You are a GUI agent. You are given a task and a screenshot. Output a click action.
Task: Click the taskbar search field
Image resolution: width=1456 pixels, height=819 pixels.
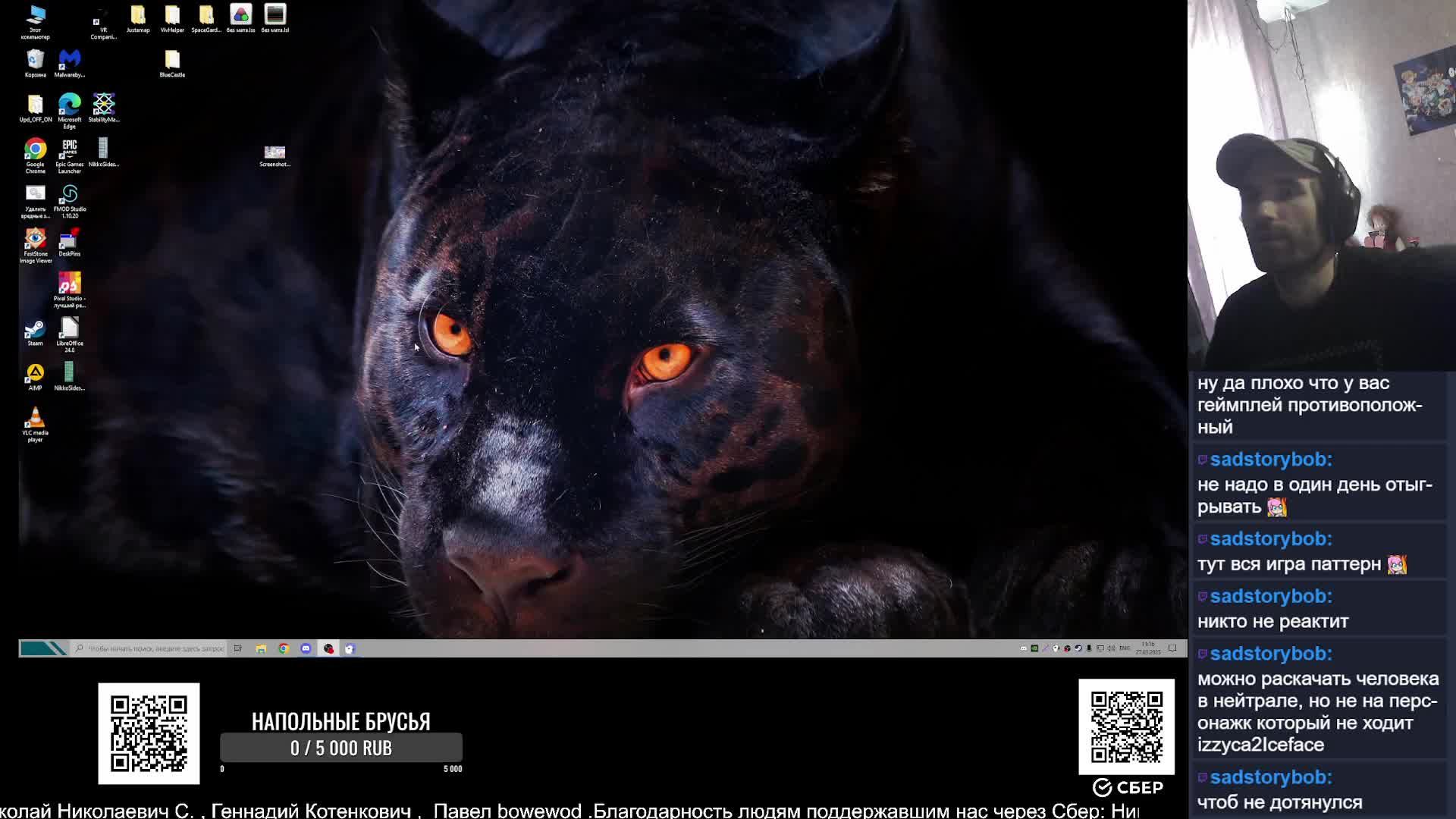coord(152,648)
